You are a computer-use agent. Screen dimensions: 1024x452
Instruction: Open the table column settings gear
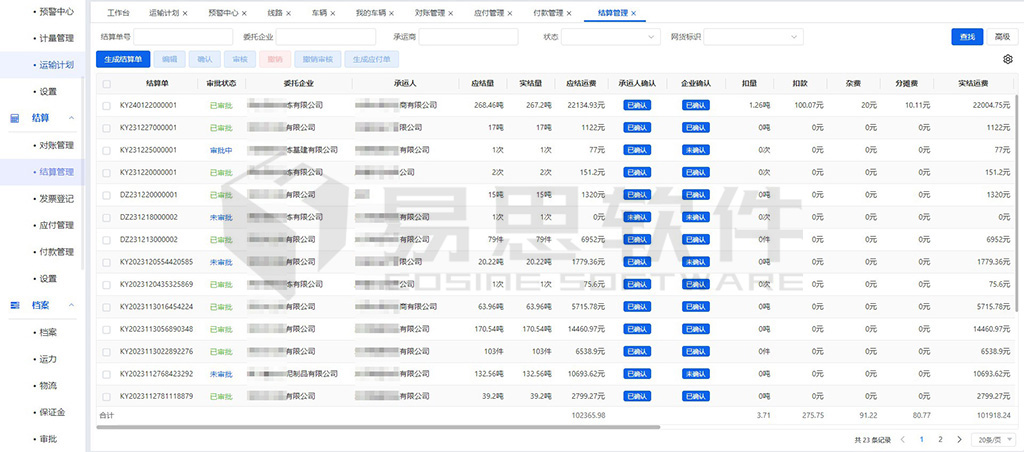point(1007,60)
